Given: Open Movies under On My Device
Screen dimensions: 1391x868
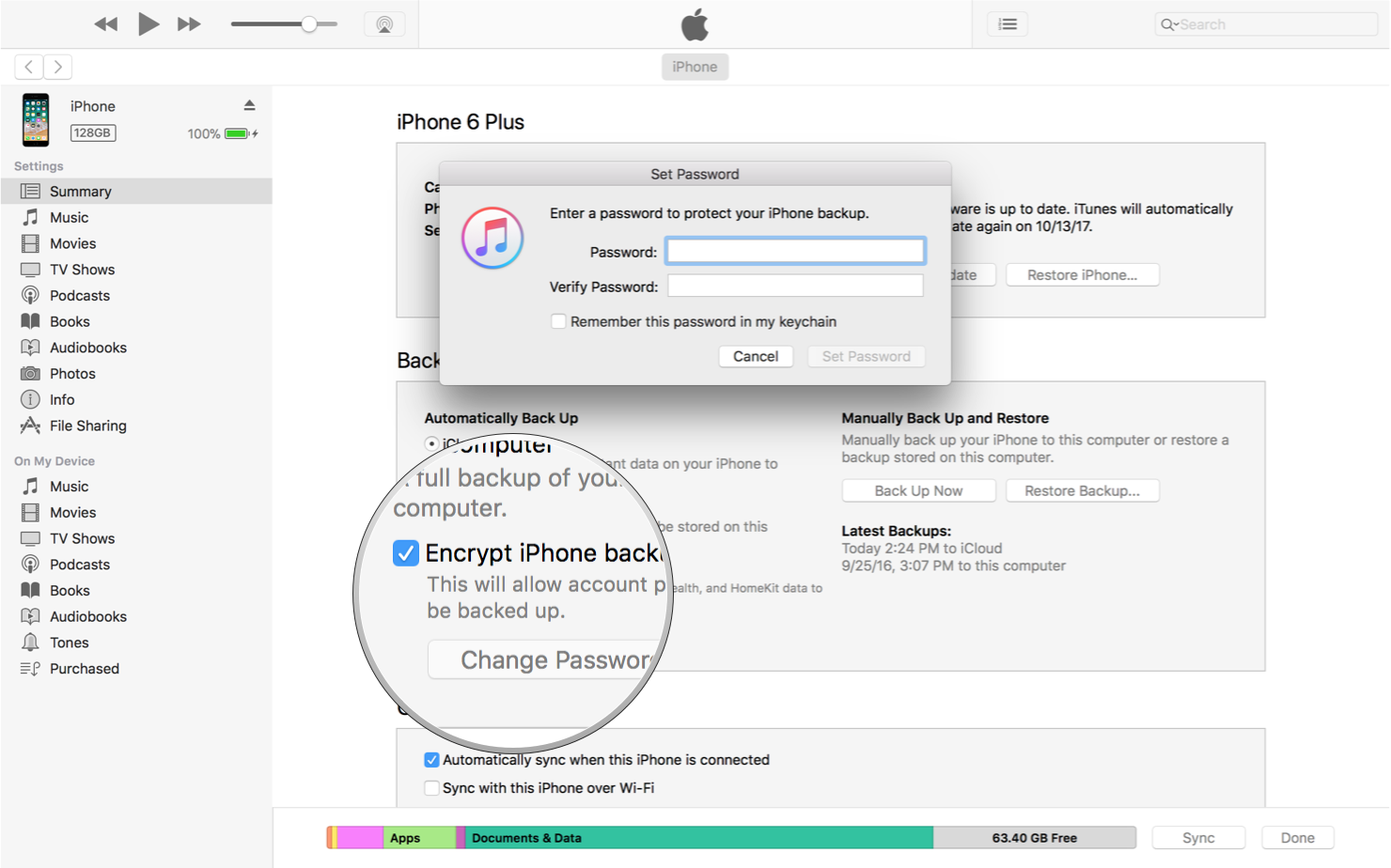Looking at the screenshot, I should (x=136, y=513).
